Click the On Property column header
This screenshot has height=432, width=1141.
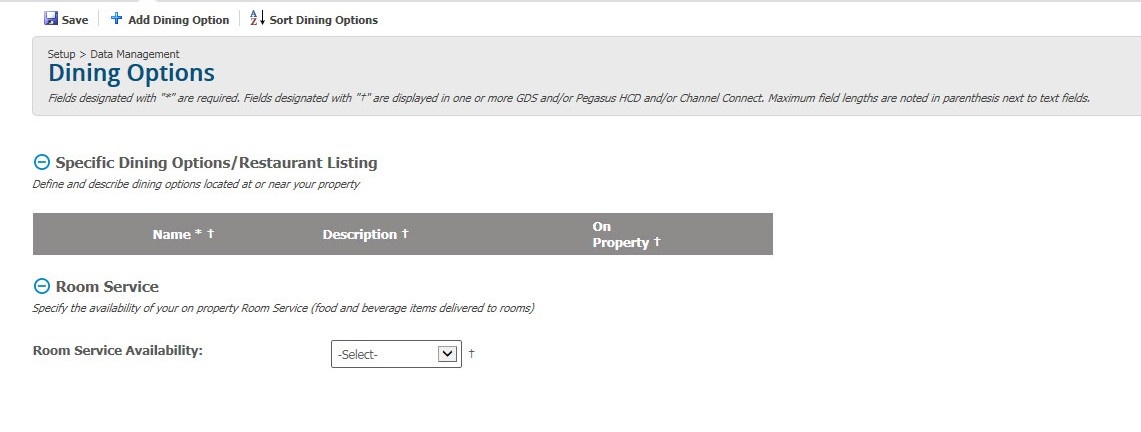626,234
